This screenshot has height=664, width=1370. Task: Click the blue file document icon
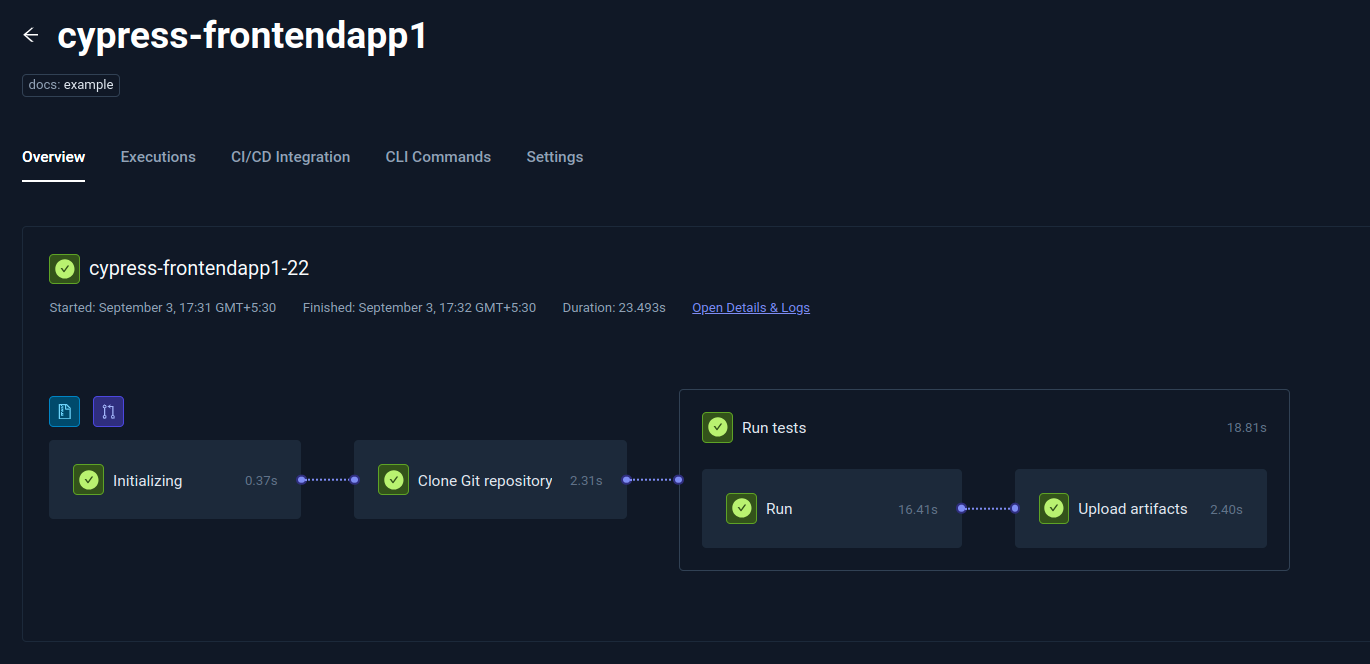click(x=65, y=411)
